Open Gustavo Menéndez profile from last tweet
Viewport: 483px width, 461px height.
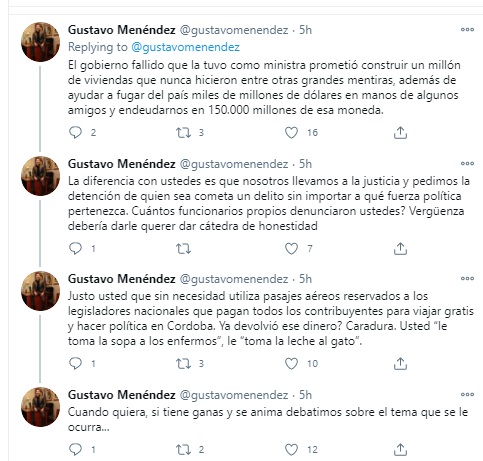[122, 395]
